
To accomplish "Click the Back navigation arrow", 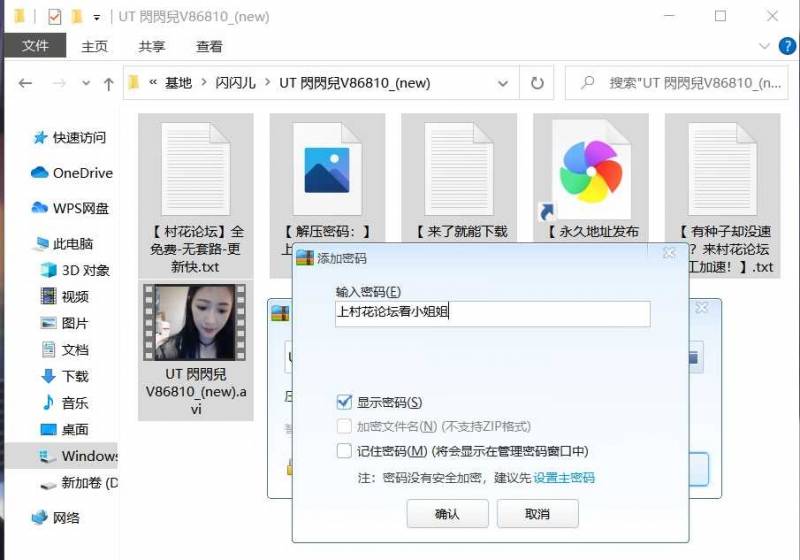I will (x=25, y=84).
